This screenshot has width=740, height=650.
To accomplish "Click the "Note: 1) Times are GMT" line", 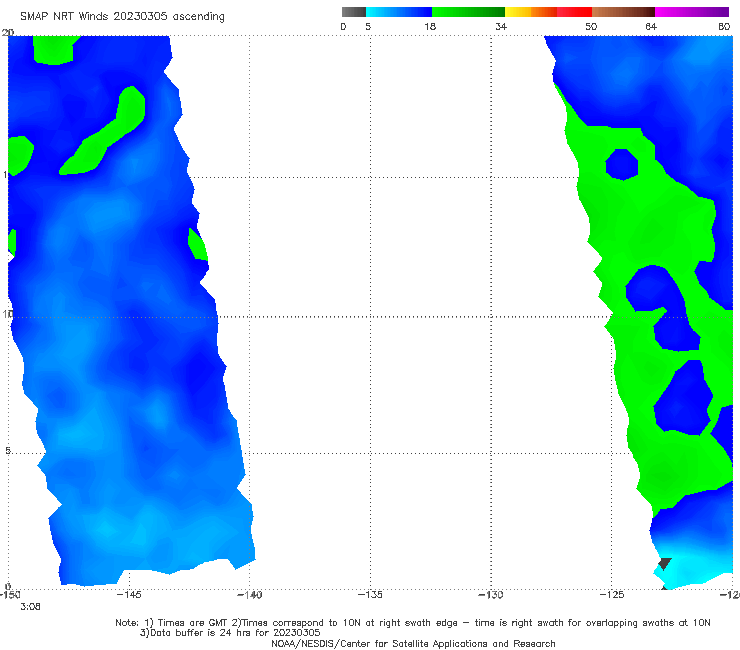I will coord(413,623).
